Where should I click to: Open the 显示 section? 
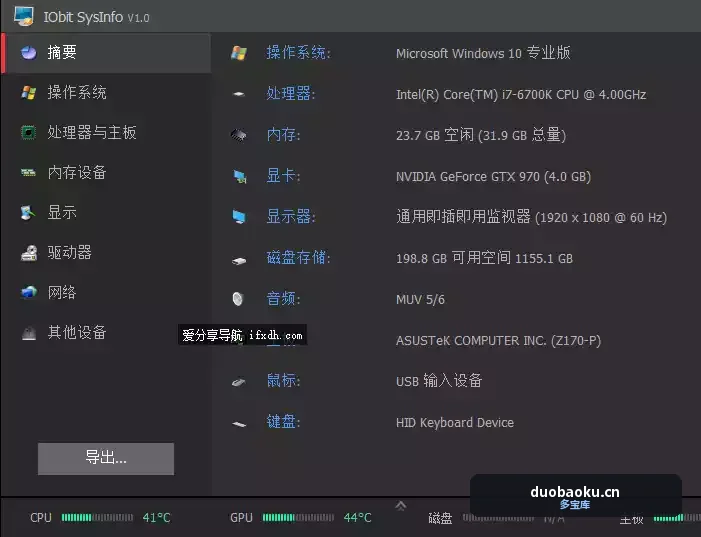tap(106, 212)
